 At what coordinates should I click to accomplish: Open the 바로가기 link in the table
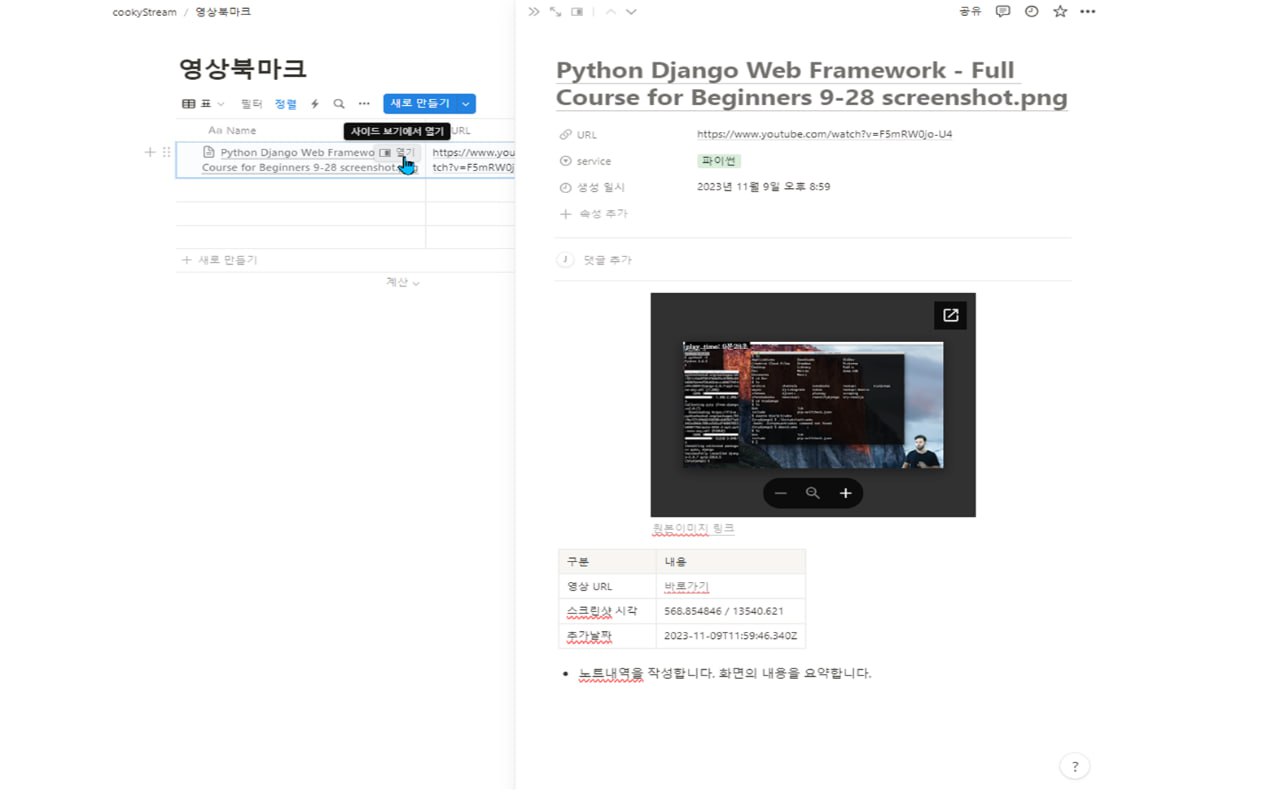click(x=688, y=586)
